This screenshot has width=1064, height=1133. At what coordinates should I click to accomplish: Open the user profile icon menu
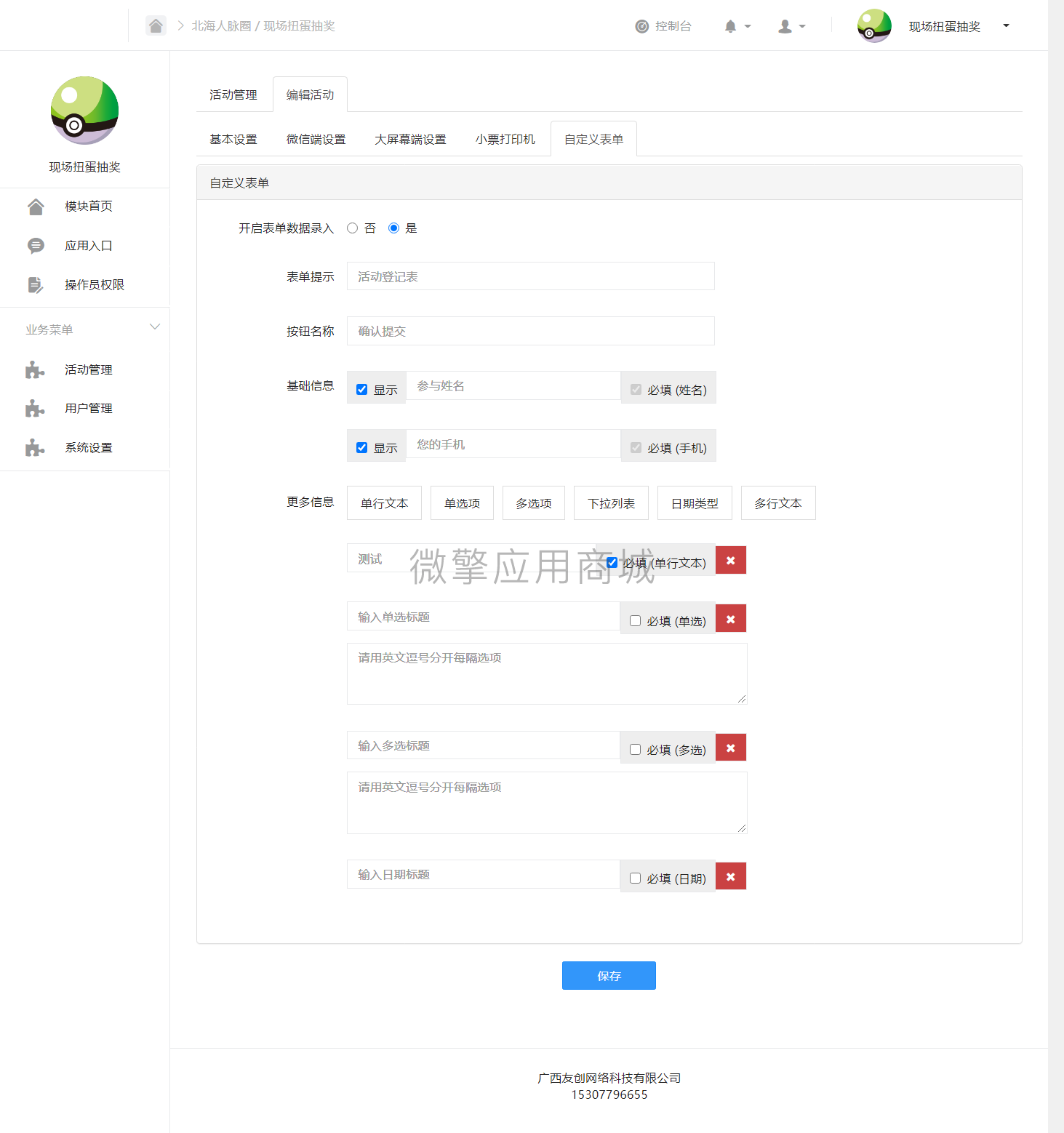point(785,26)
